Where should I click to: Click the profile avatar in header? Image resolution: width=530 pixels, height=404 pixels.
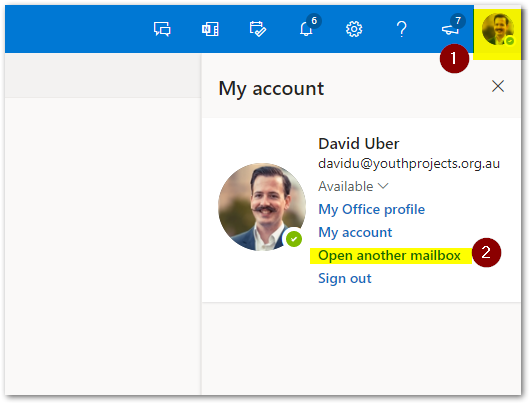(x=498, y=29)
